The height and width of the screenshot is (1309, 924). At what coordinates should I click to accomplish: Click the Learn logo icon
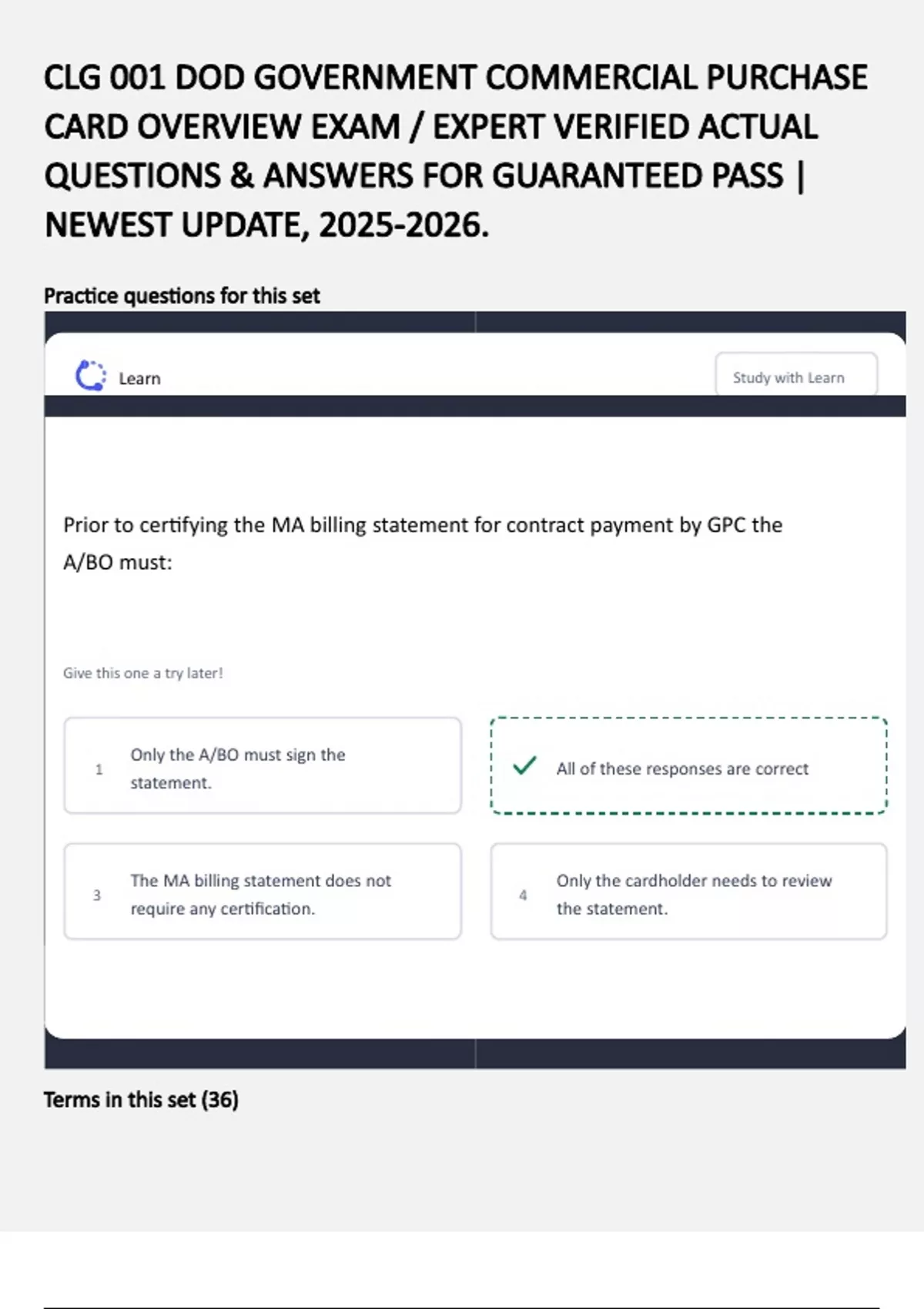tap(90, 376)
